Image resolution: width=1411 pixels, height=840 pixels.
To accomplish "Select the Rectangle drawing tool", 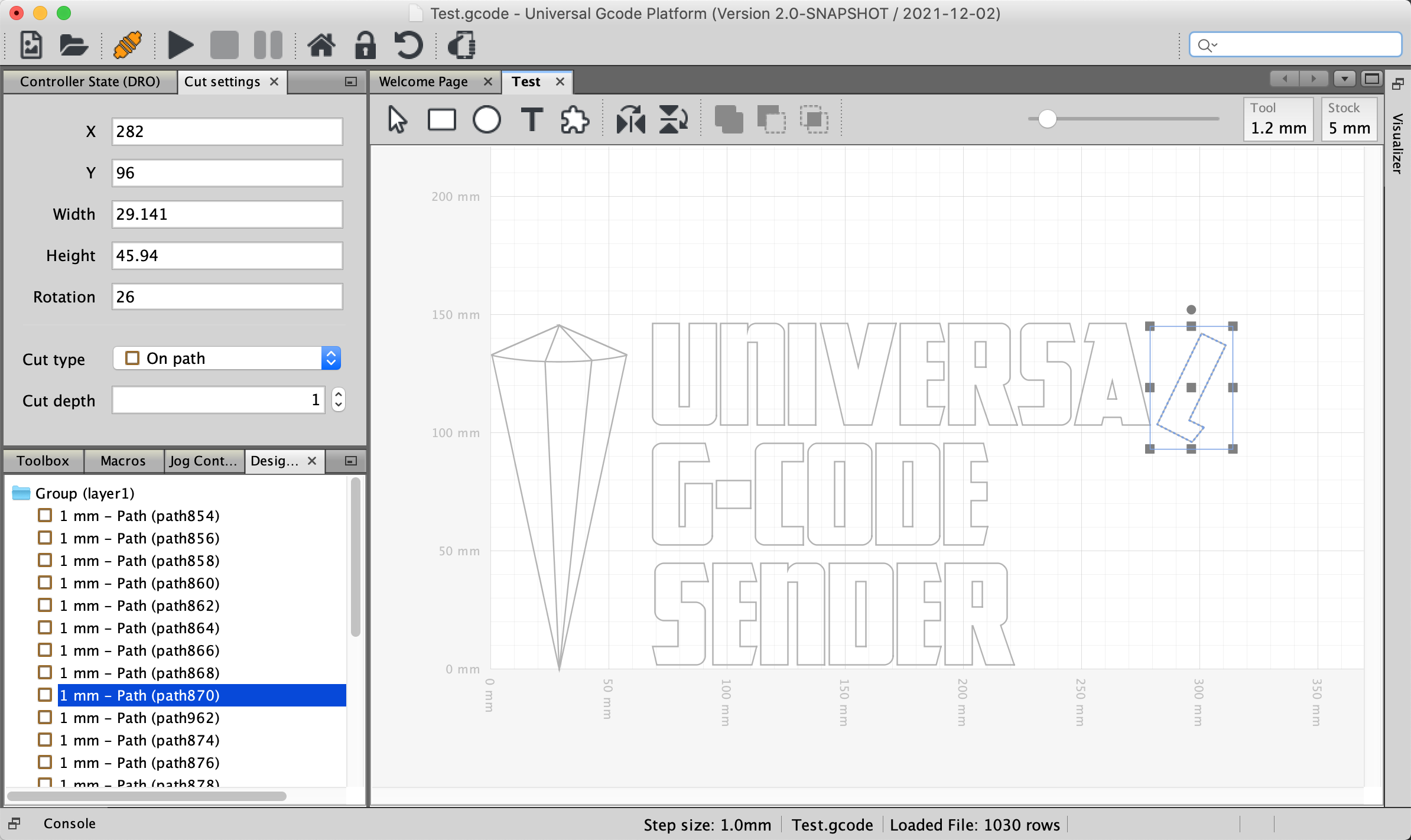I will (x=442, y=119).
